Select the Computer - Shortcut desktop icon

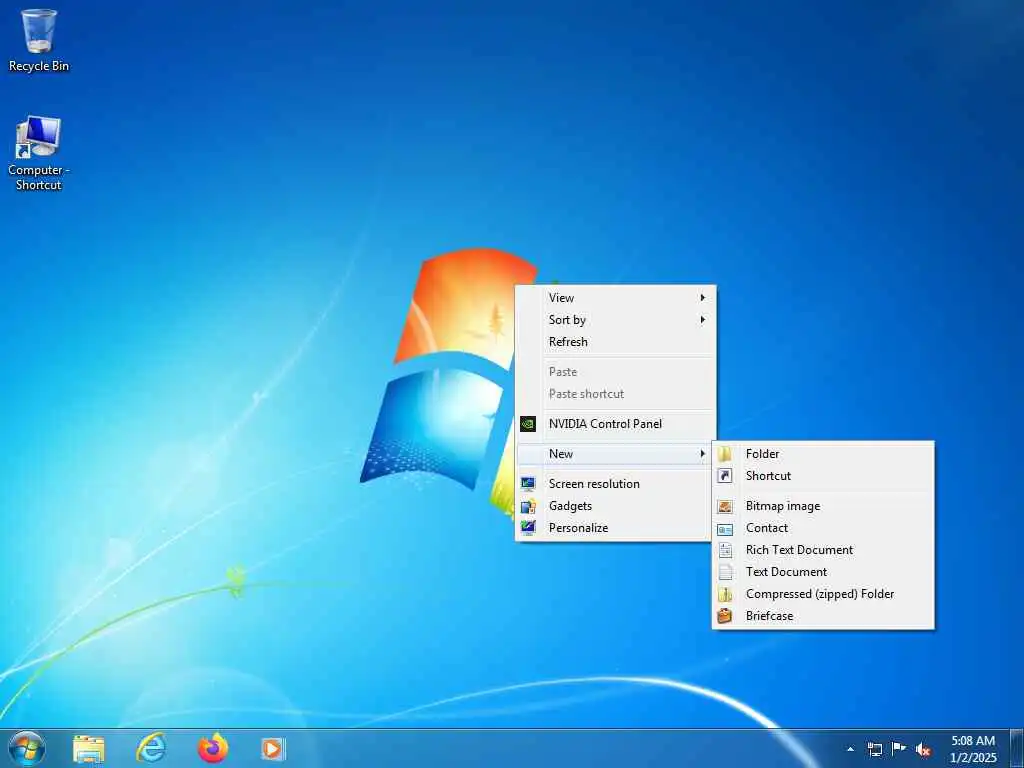click(x=39, y=153)
